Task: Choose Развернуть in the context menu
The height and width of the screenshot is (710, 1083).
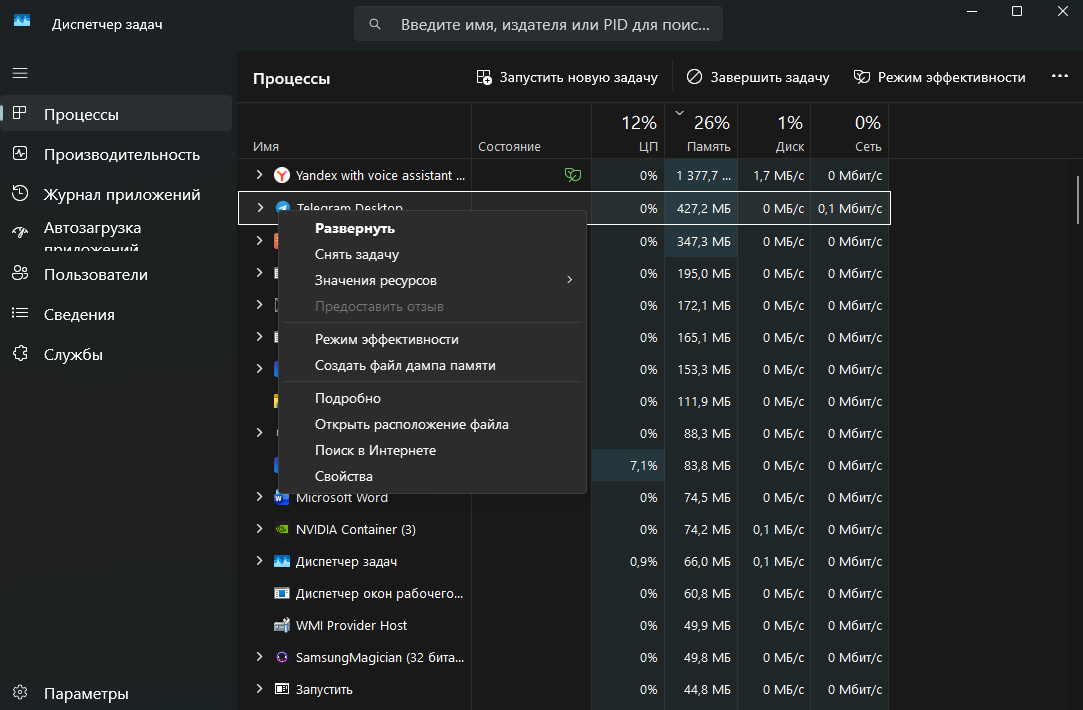Action: click(432, 228)
